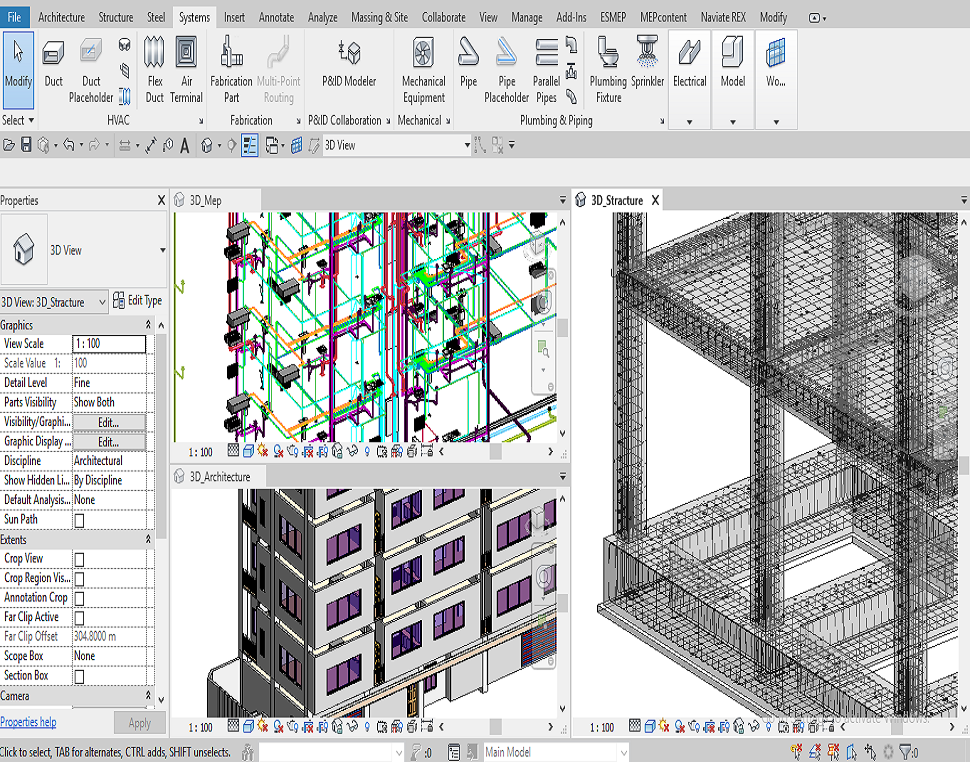Enable the Annotation Crop checkbox
This screenshot has width=970, height=762.
click(x=79, y=599)
